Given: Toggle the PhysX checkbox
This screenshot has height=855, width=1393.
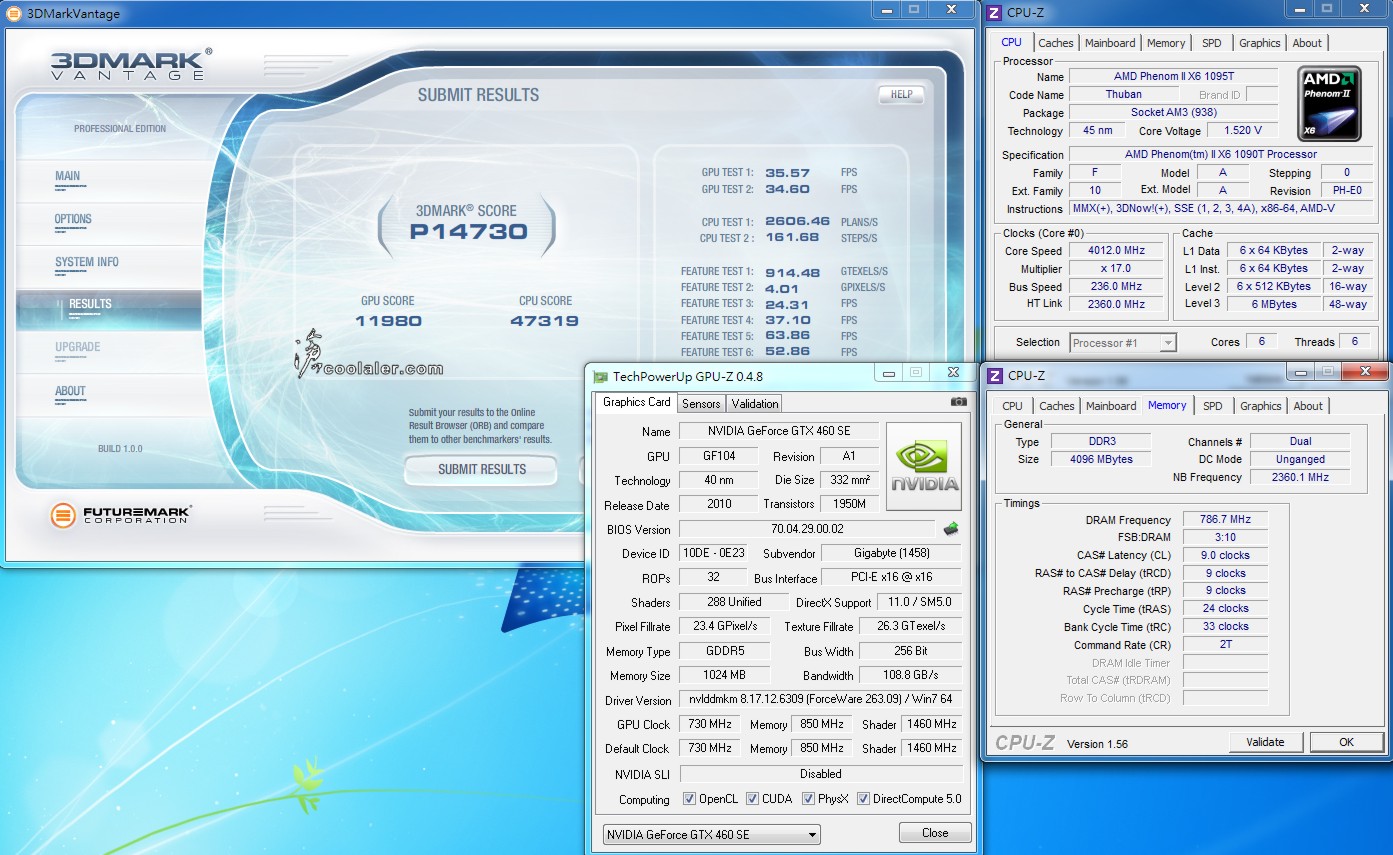Looking at the screenshot, I should [808, 799].
